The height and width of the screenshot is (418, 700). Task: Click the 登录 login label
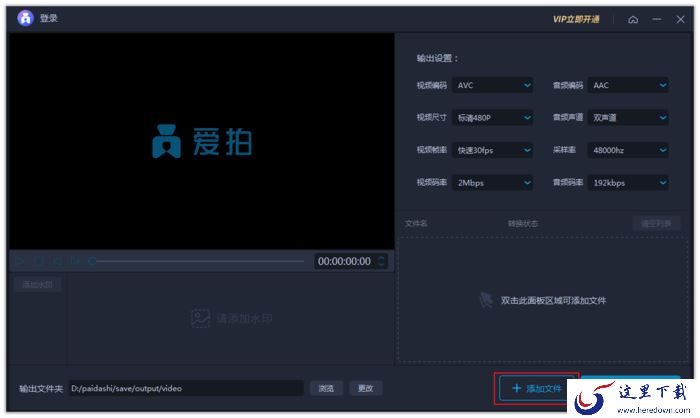(x=49, y=18)
